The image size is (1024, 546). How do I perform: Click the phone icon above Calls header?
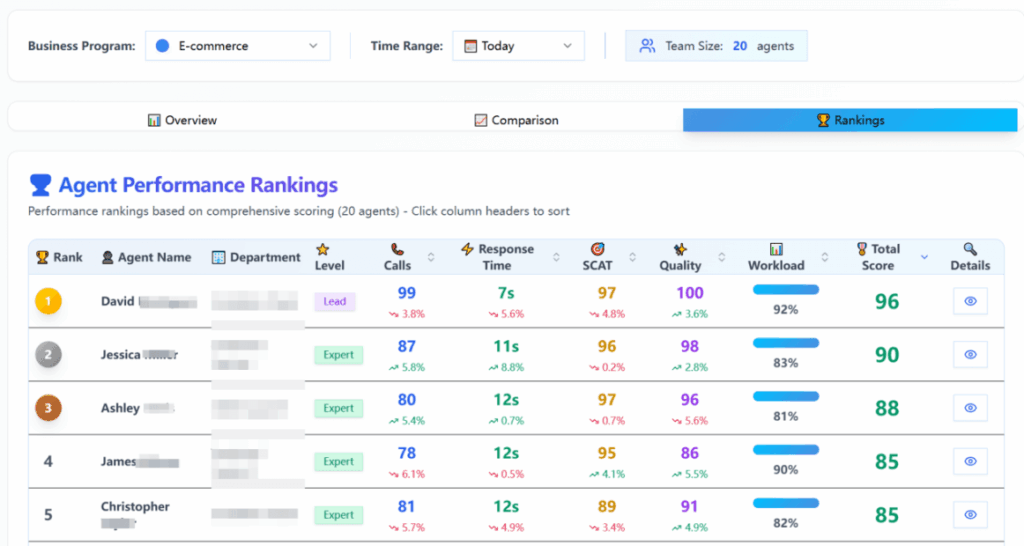click(397, 249)
